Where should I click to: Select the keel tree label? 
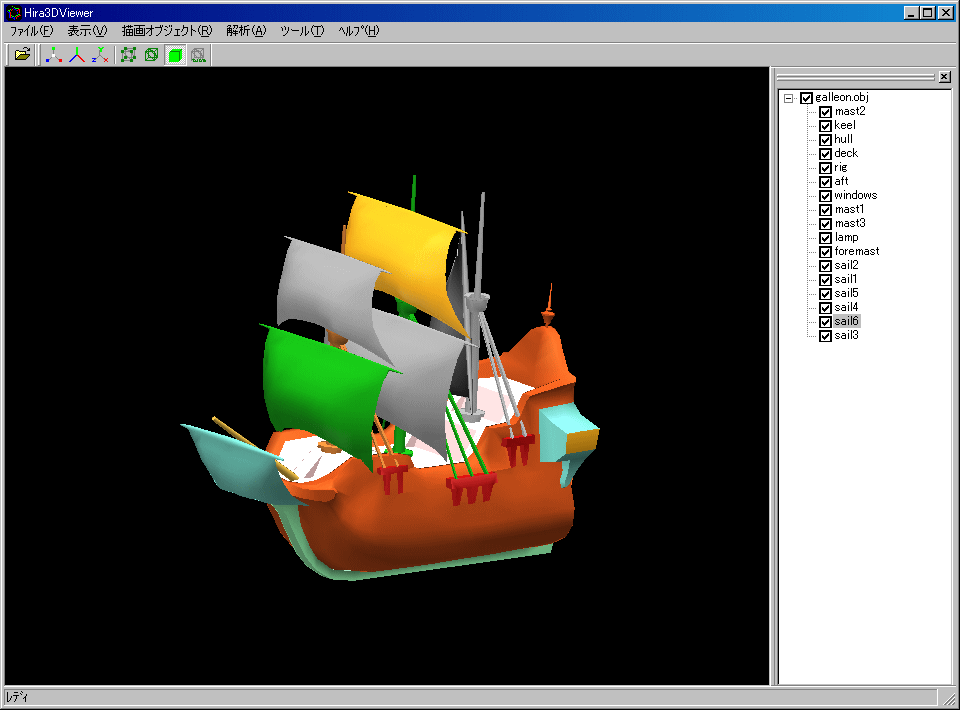tap(845, 125)
